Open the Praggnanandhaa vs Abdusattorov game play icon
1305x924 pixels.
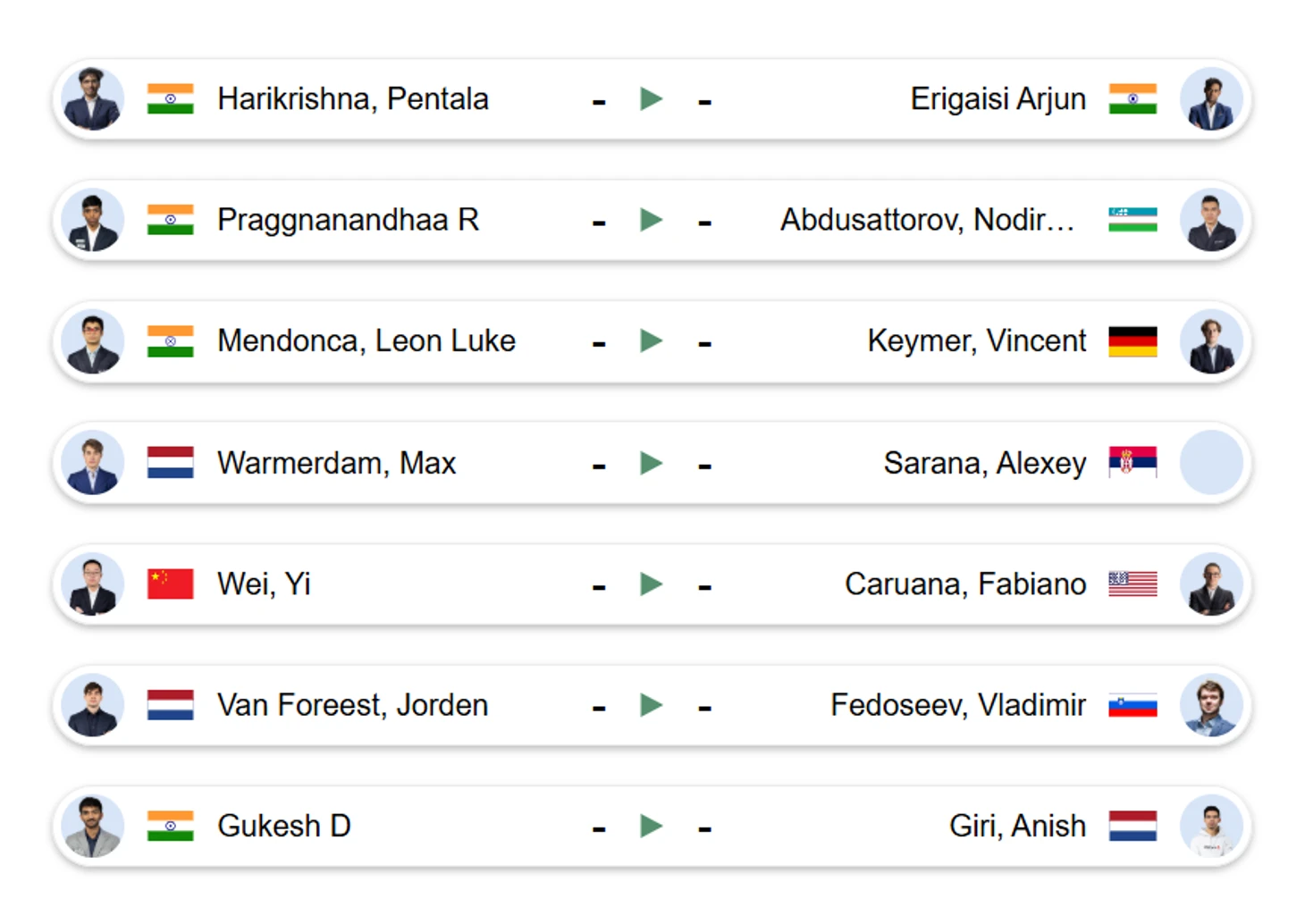pos(652,220)
